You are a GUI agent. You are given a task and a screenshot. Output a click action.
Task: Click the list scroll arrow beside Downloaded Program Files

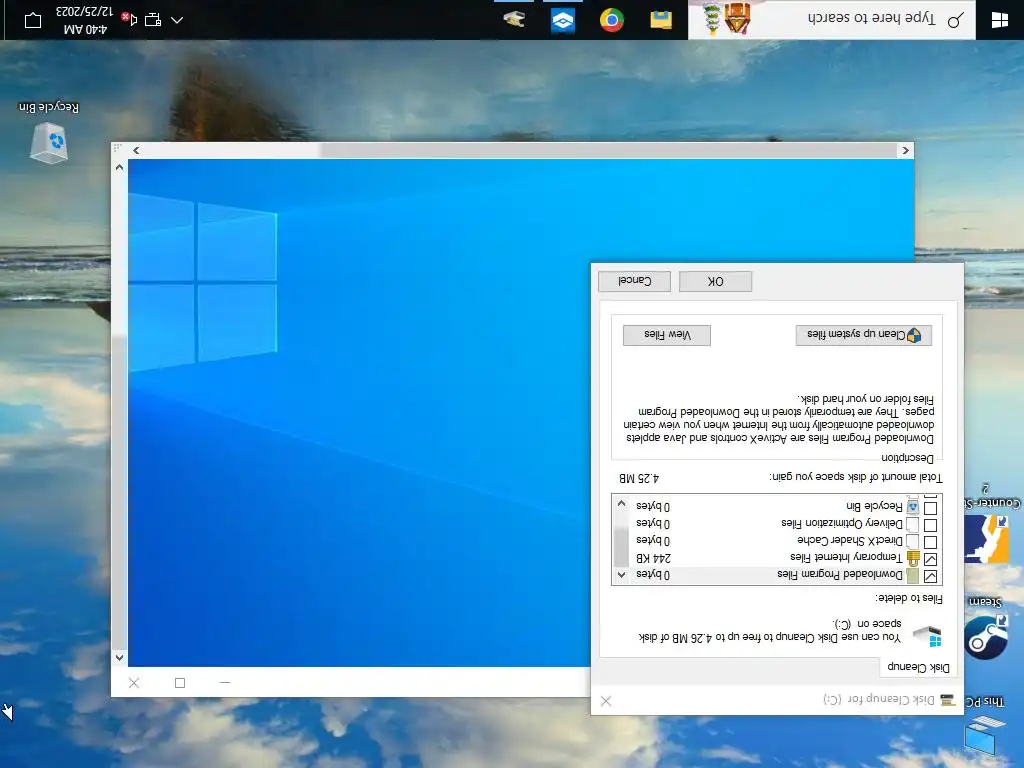(x=621, y=575)
